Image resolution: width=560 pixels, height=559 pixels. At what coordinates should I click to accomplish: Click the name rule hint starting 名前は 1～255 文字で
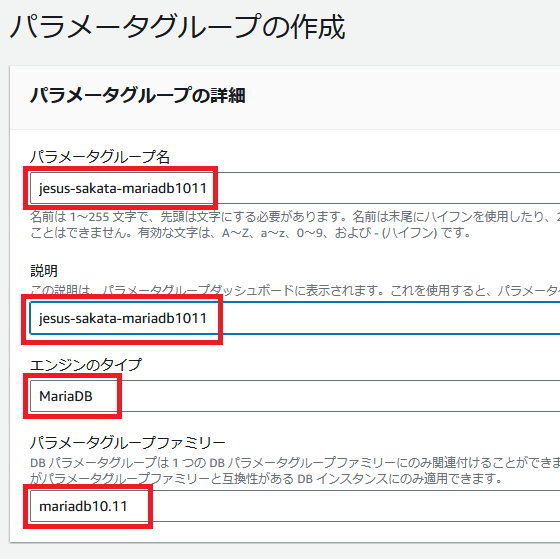pos(295,216)
